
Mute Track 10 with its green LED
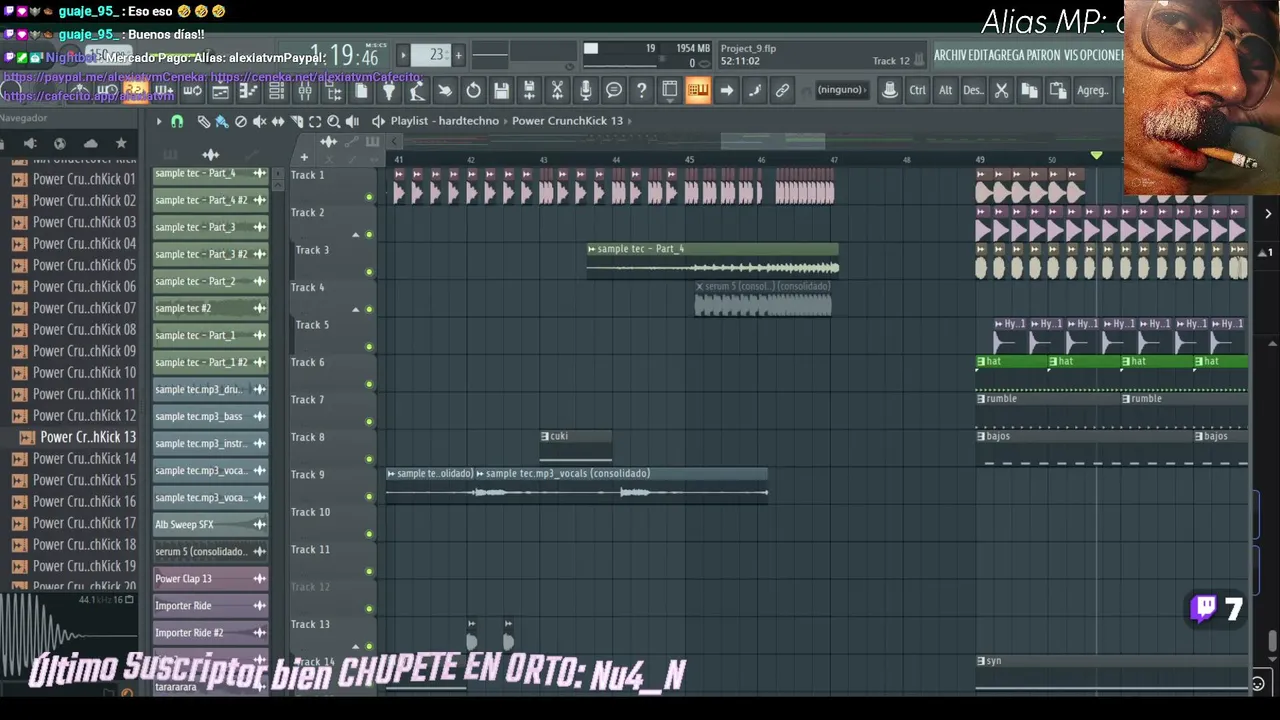click(369, 534)
